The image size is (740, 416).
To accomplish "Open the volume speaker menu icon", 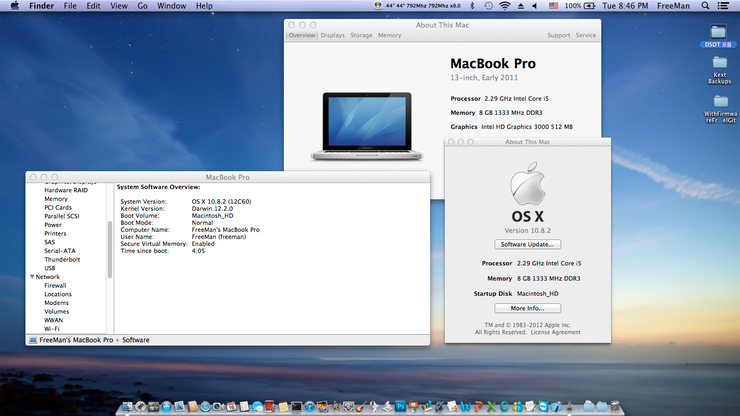I will (535, 6).
